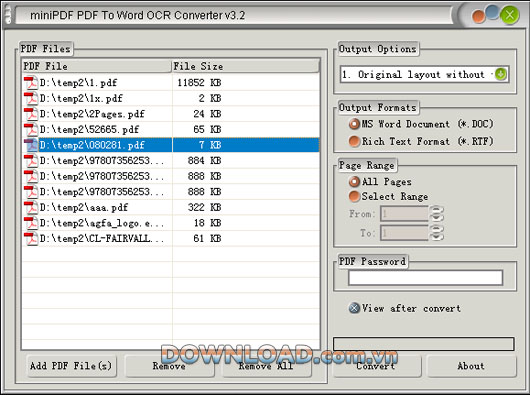Click the 61 KB file size cell

click(x=208, y=238)
